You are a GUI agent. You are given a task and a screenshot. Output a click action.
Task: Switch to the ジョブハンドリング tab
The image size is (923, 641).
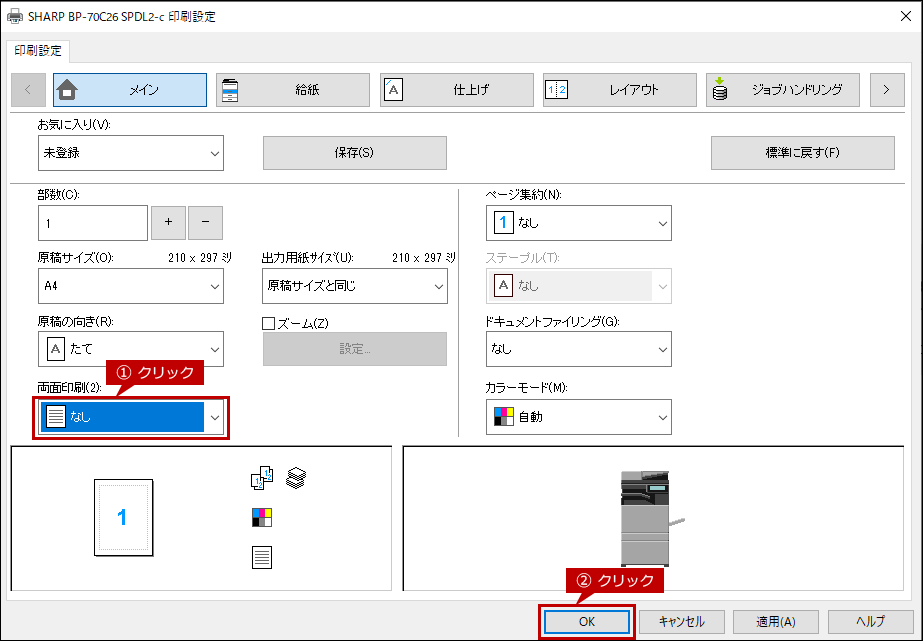tap(783, 90)
